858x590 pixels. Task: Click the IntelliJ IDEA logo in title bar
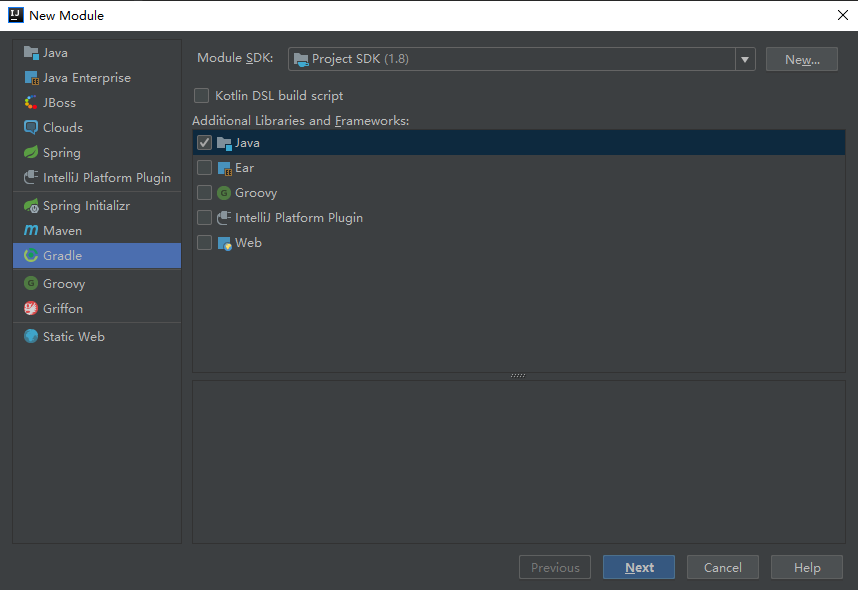(16, 15)
